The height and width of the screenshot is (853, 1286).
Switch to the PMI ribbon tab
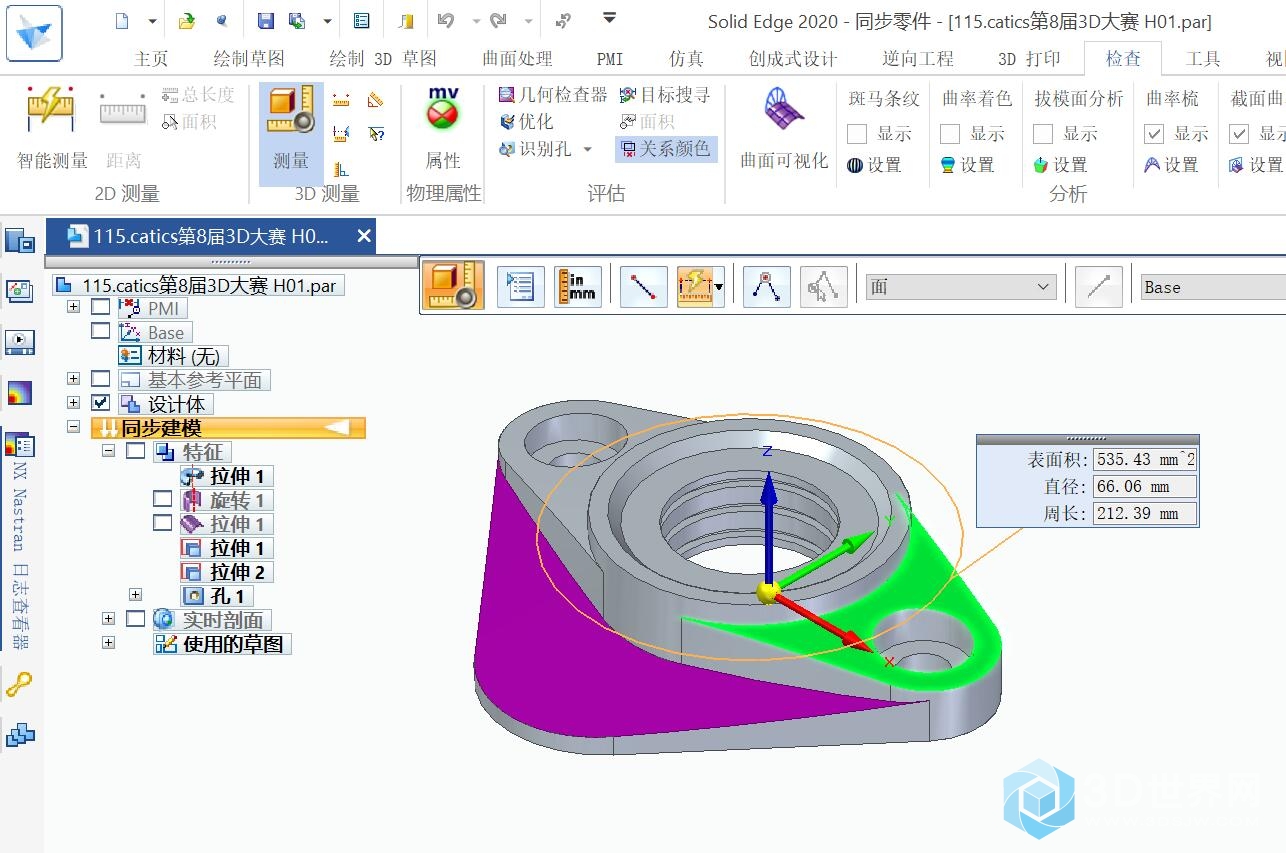(x=610, y=59)
